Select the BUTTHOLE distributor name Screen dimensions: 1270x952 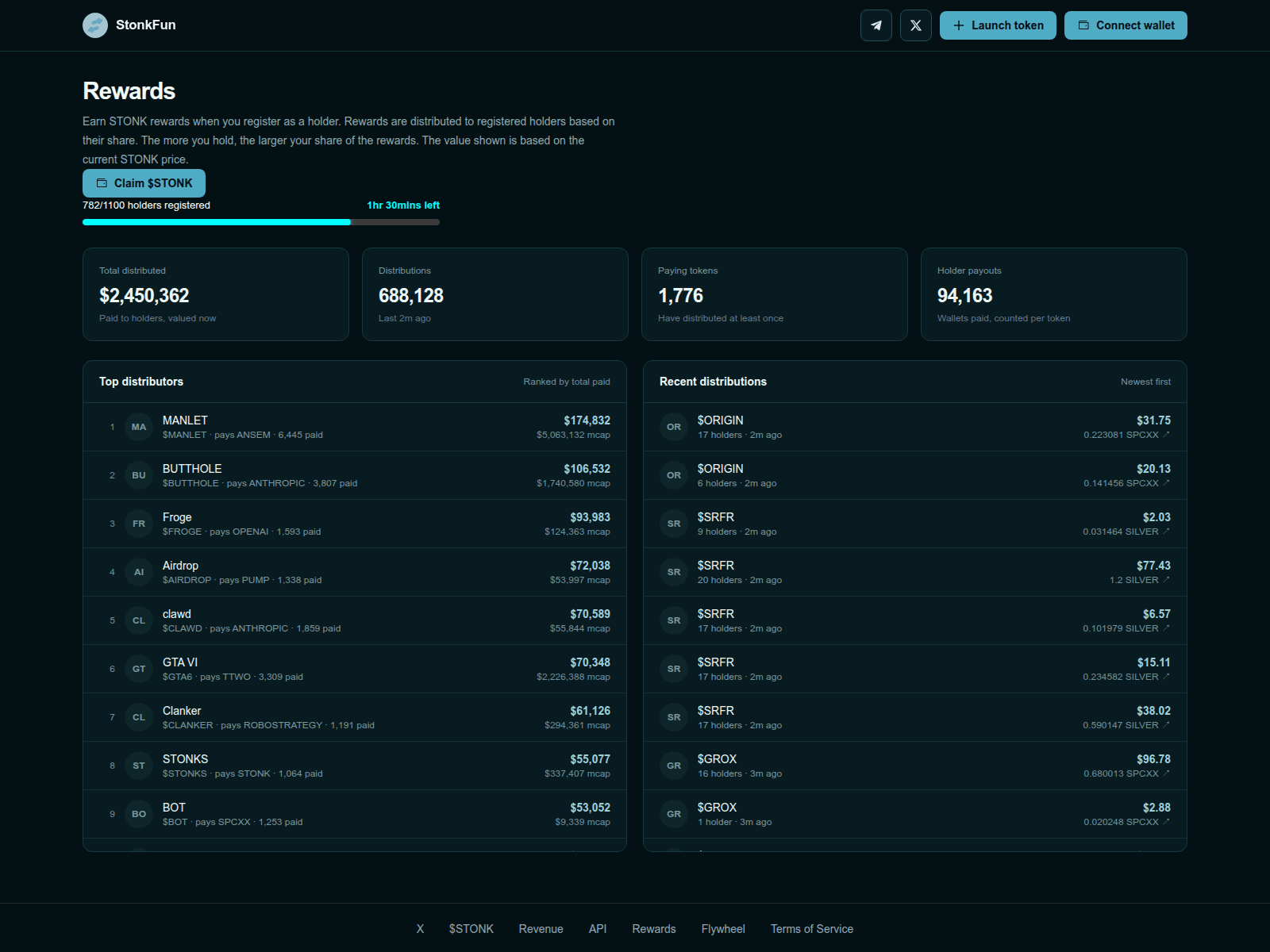tap(192, 469)
